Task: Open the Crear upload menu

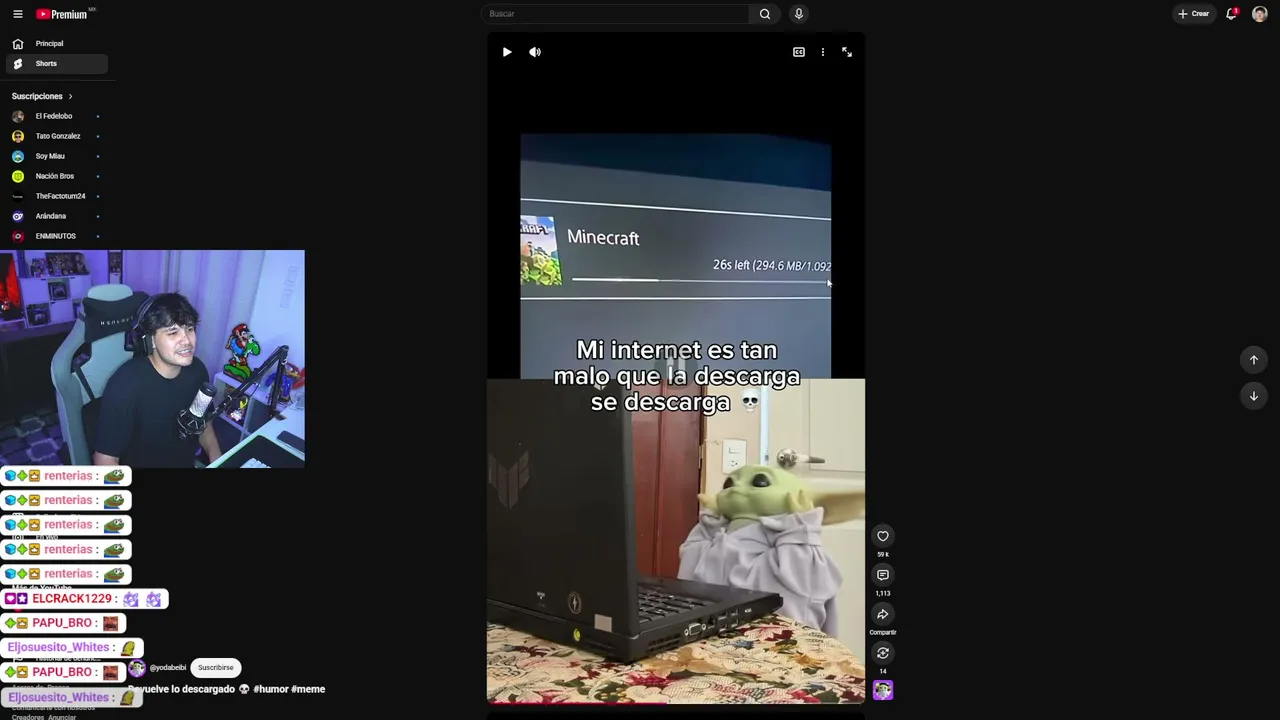Action: click(x=1194, y=14)
